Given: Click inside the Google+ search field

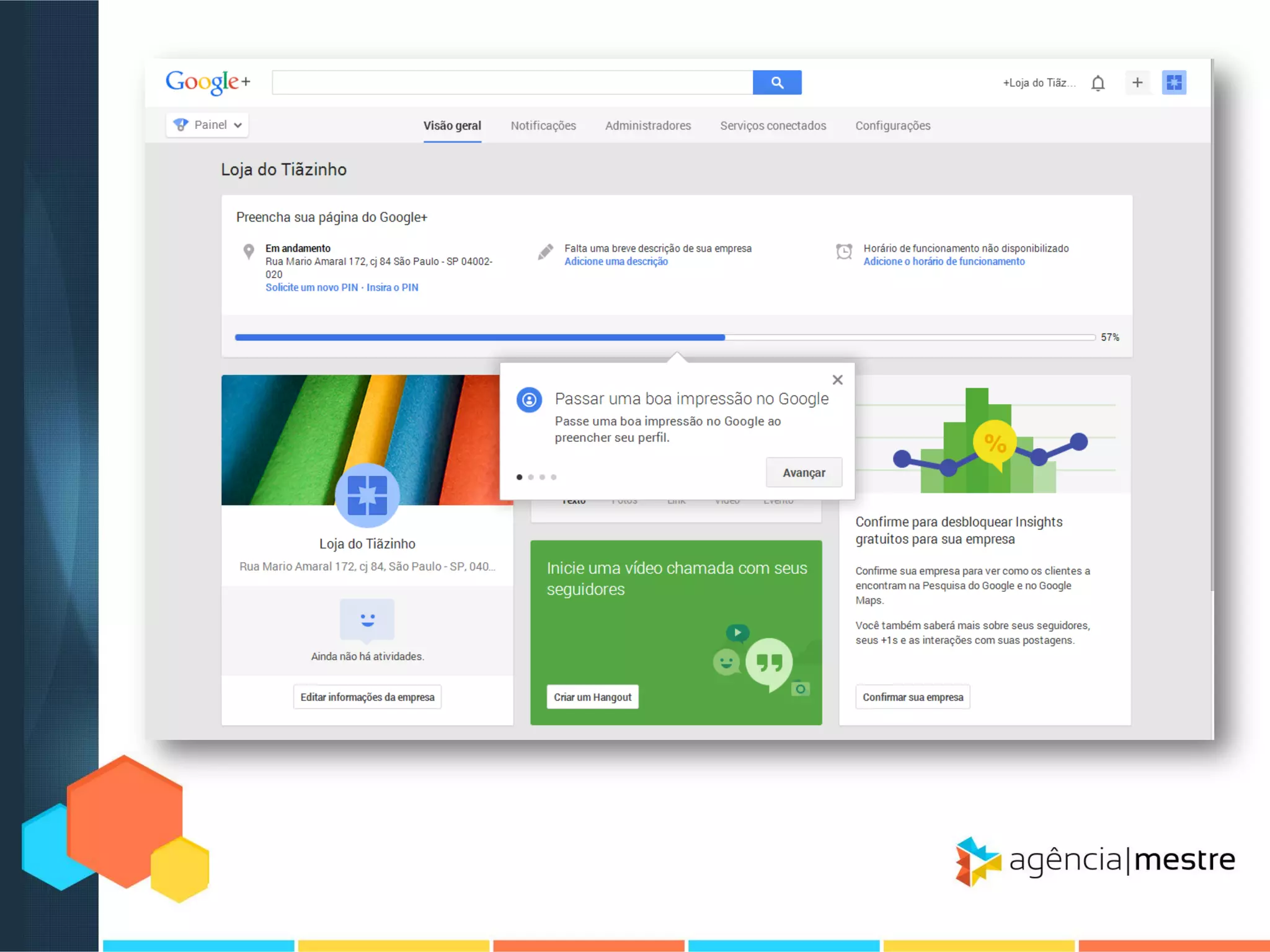Looking at the screenshot, I should pos(512,82).
